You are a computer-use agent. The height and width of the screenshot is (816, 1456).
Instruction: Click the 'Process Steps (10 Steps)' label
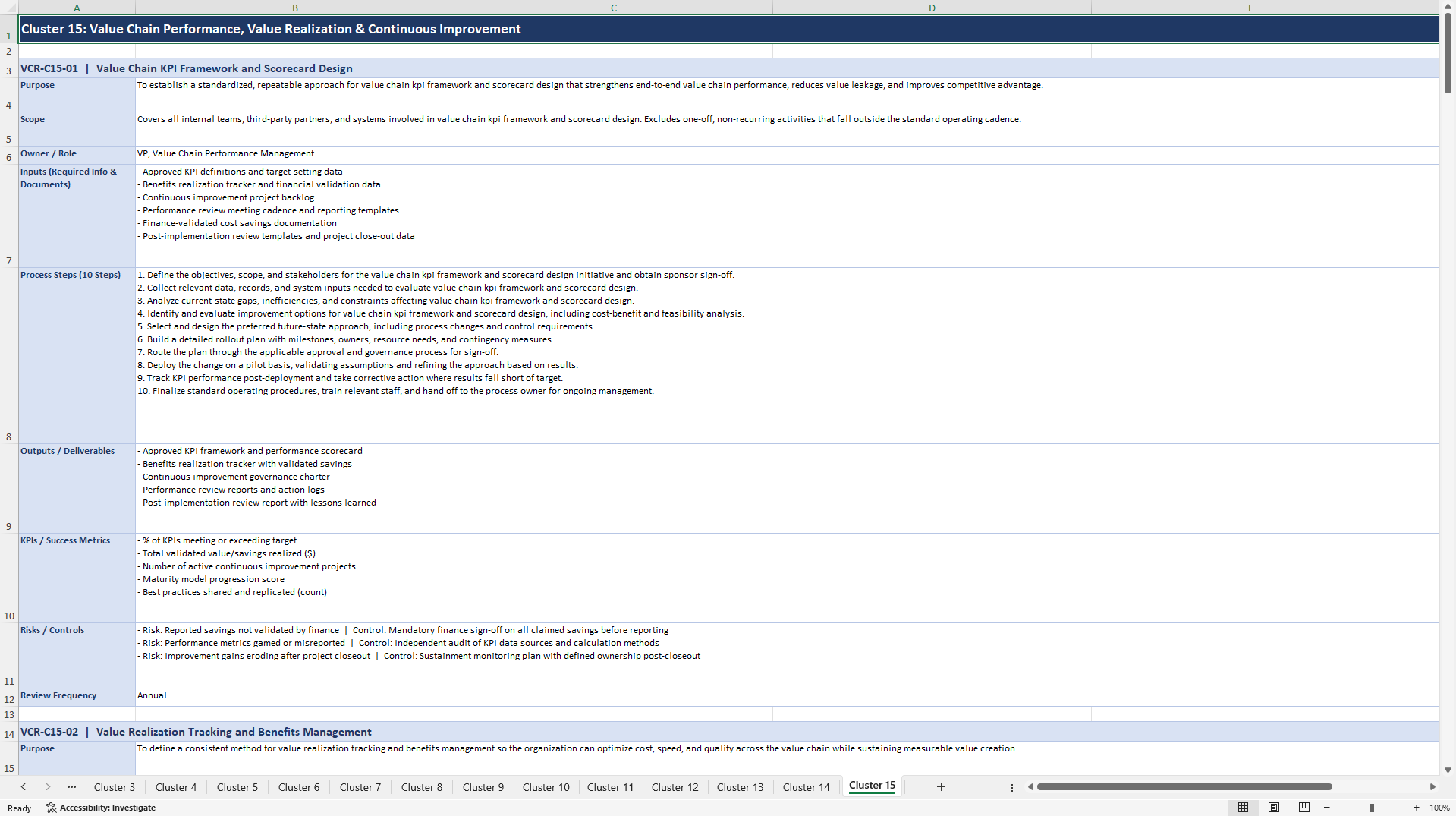[x=77, y=355]
